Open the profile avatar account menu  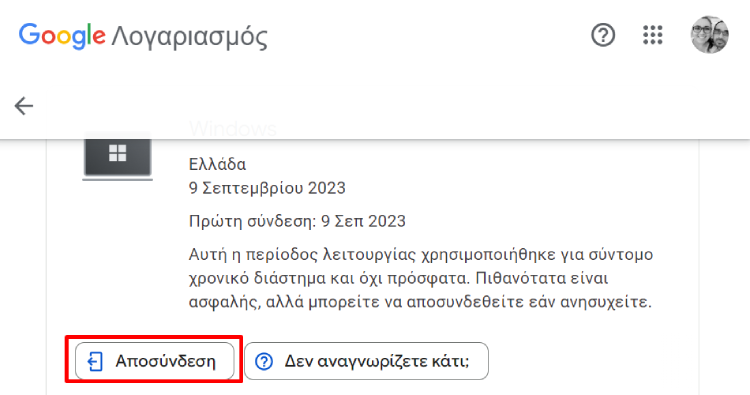[x=709, y=35]
